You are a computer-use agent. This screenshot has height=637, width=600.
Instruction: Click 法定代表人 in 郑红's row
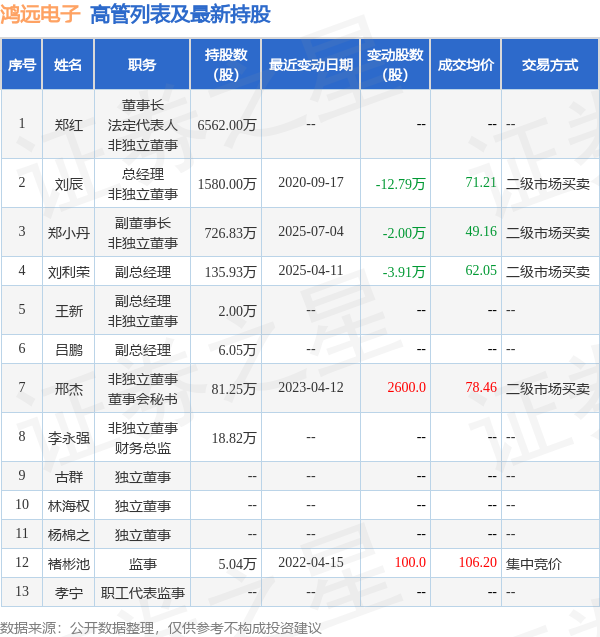point(143,125)
